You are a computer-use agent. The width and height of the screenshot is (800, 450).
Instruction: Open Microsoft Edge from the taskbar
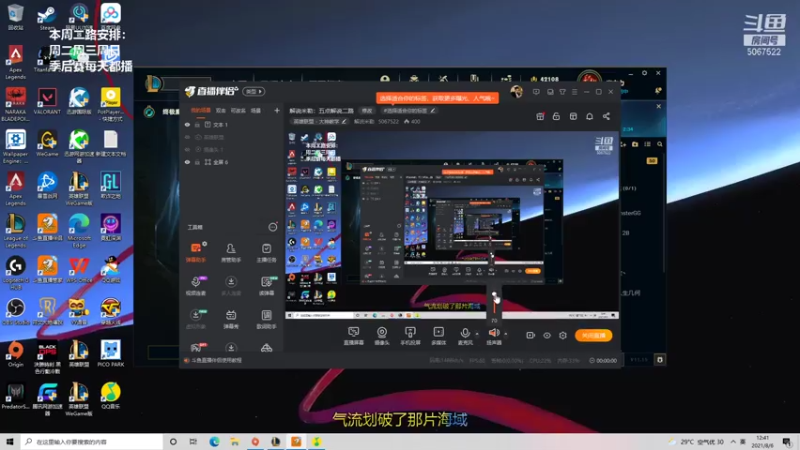(x=214, y=442)
